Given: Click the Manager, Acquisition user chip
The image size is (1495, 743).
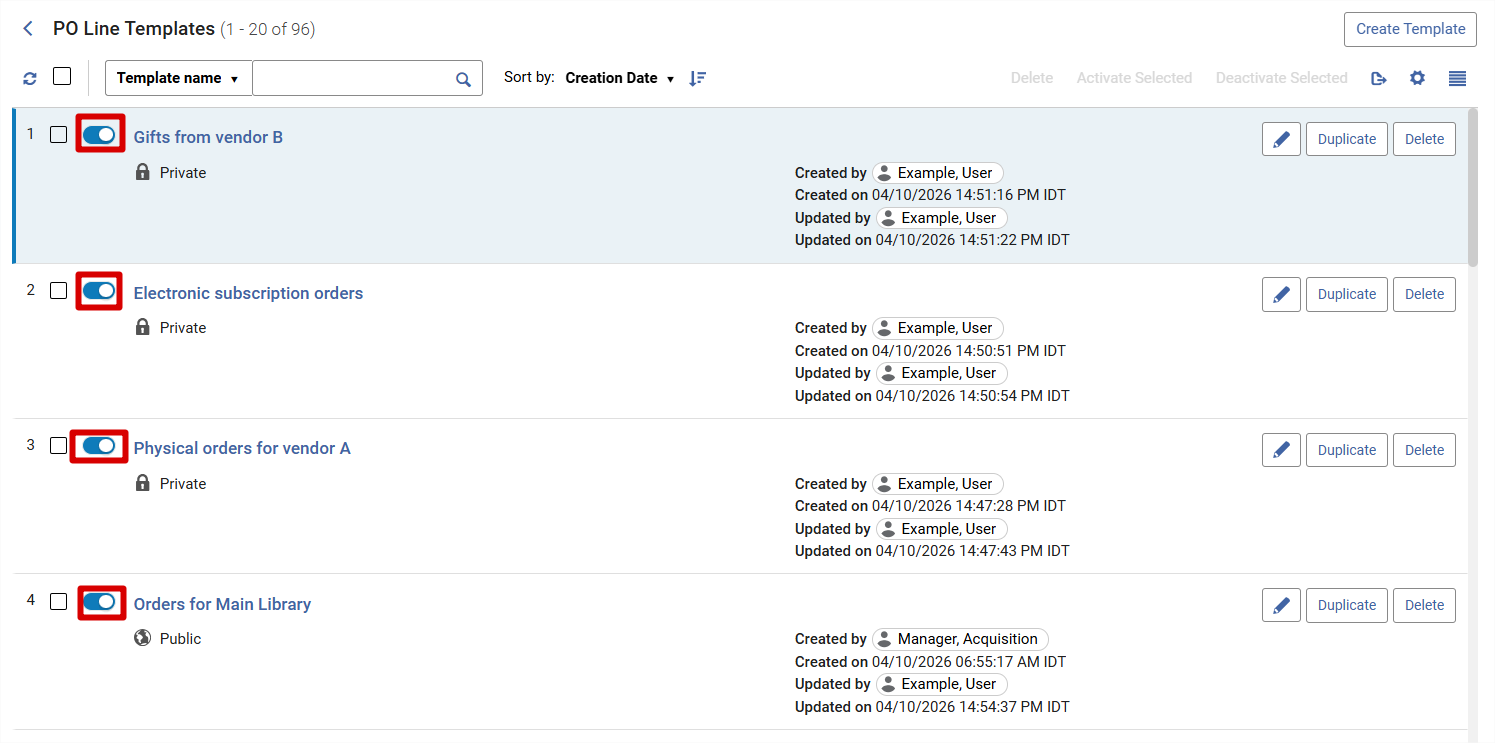Looking at the screenshot, I should 960,639.
